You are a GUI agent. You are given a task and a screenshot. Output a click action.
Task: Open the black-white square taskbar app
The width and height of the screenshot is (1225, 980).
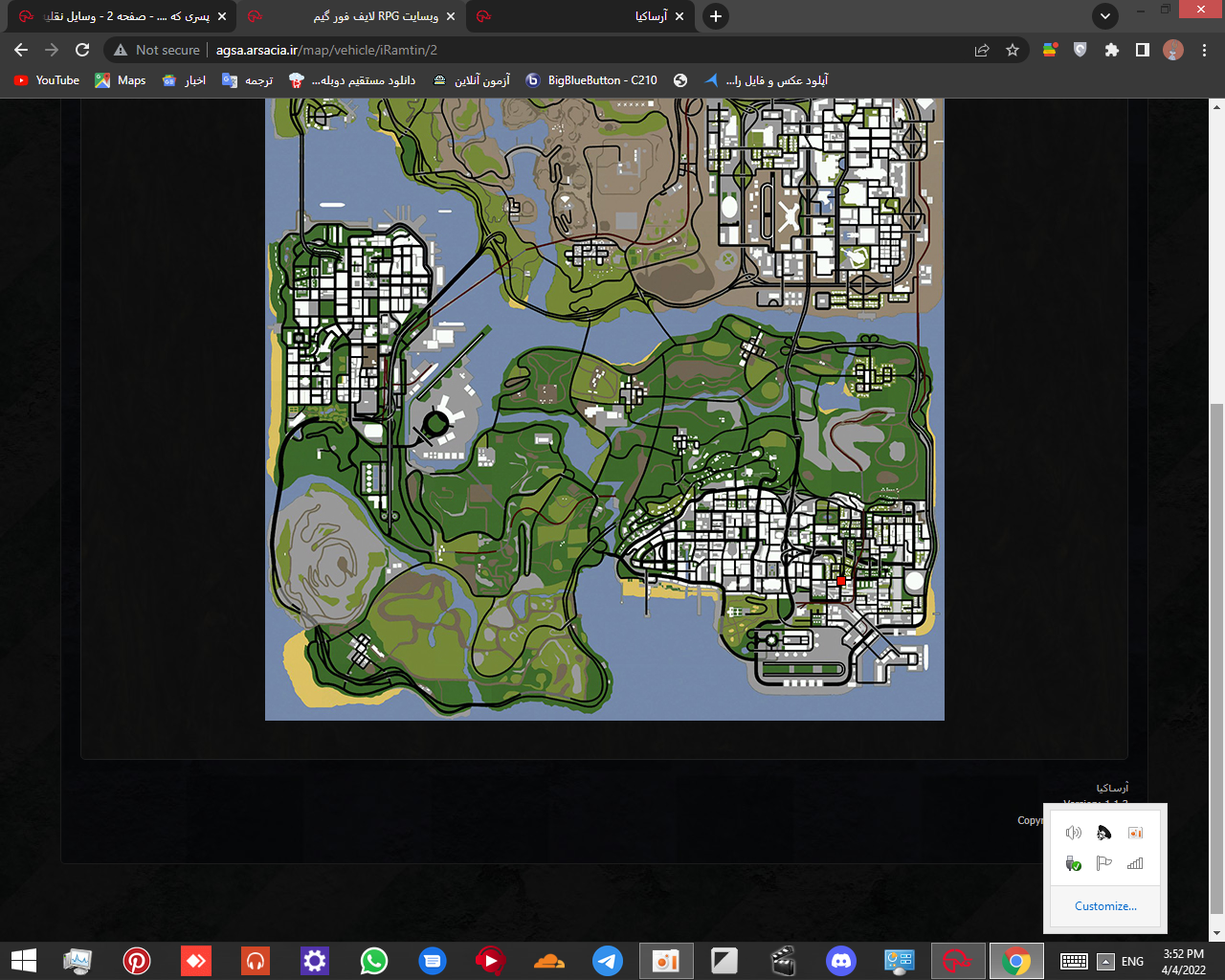[x=724, y=961]
